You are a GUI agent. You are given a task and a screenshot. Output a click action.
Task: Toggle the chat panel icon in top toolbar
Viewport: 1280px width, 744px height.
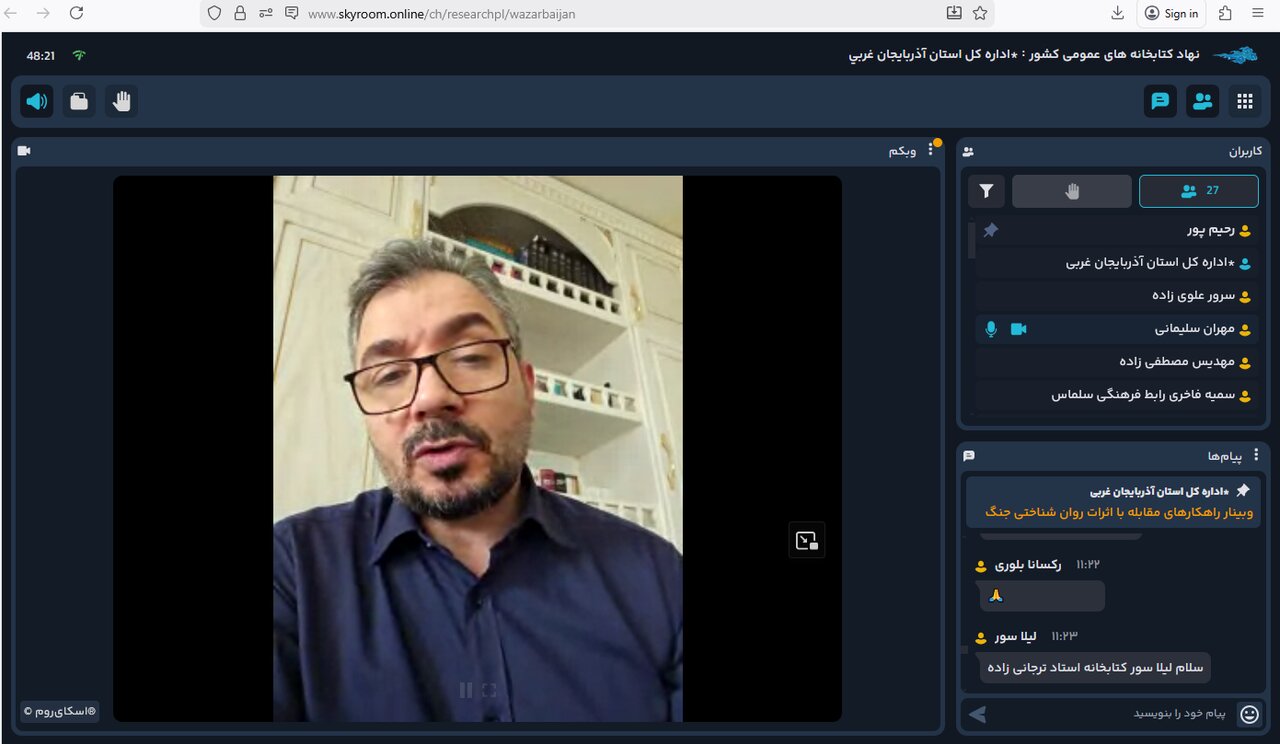click(1160, 101)
